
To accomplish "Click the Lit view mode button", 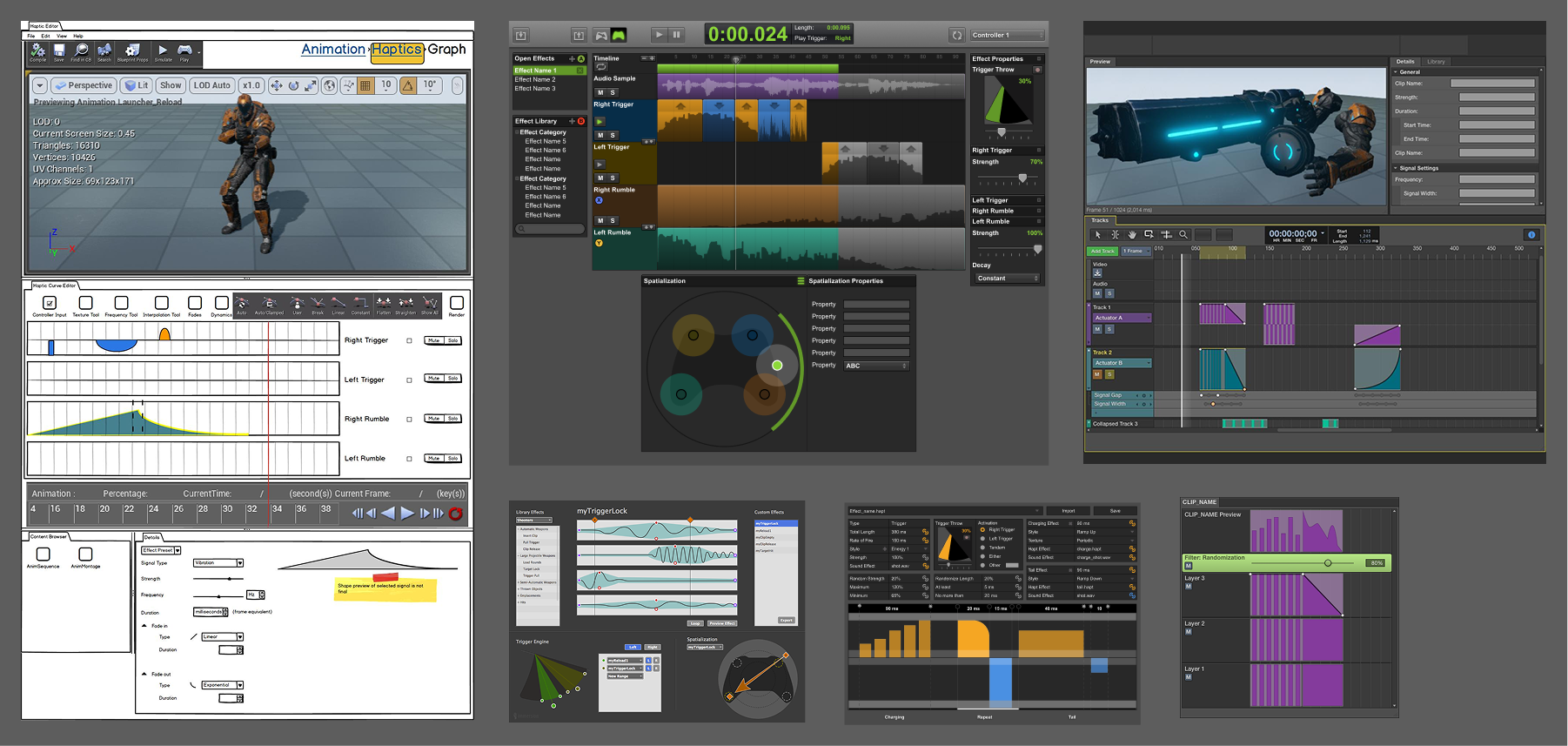I will tap(136, 85).
